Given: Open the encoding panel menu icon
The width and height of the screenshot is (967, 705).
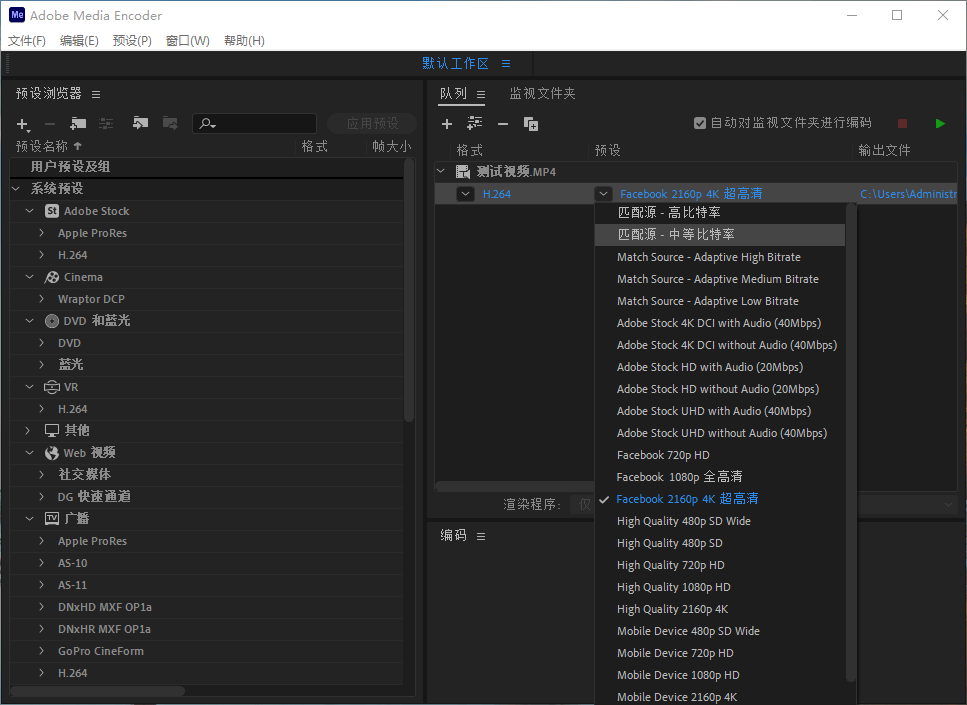Looking at the screenshot, I should (x=480, y=536).
